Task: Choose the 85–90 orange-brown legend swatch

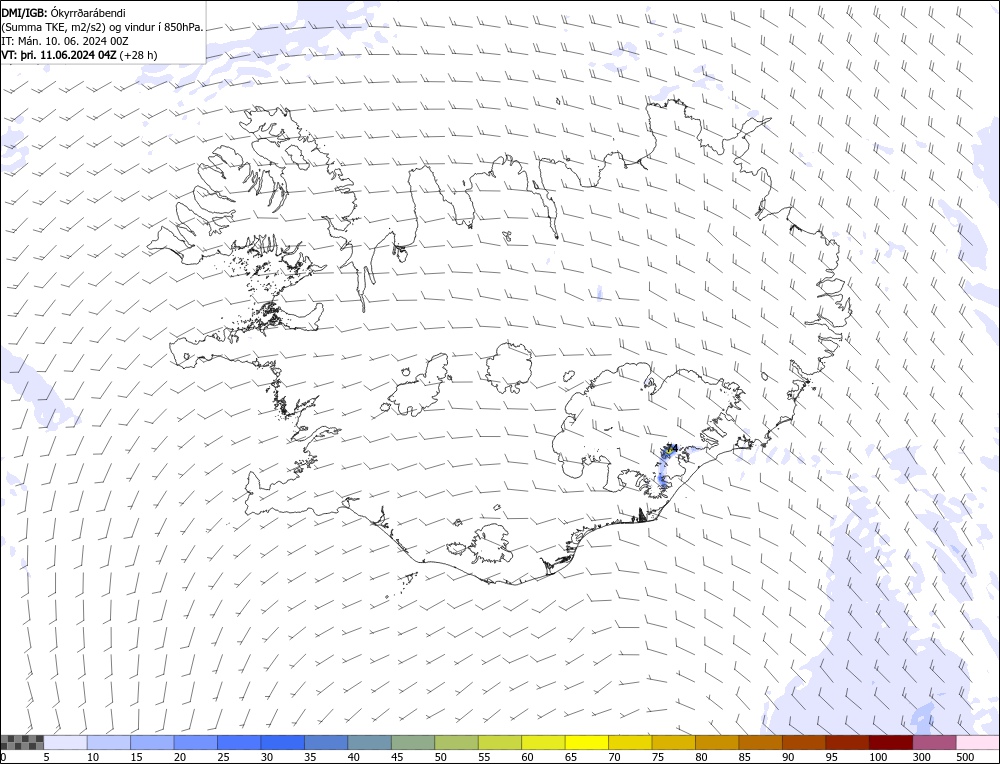Action: (x=760, y=742)
